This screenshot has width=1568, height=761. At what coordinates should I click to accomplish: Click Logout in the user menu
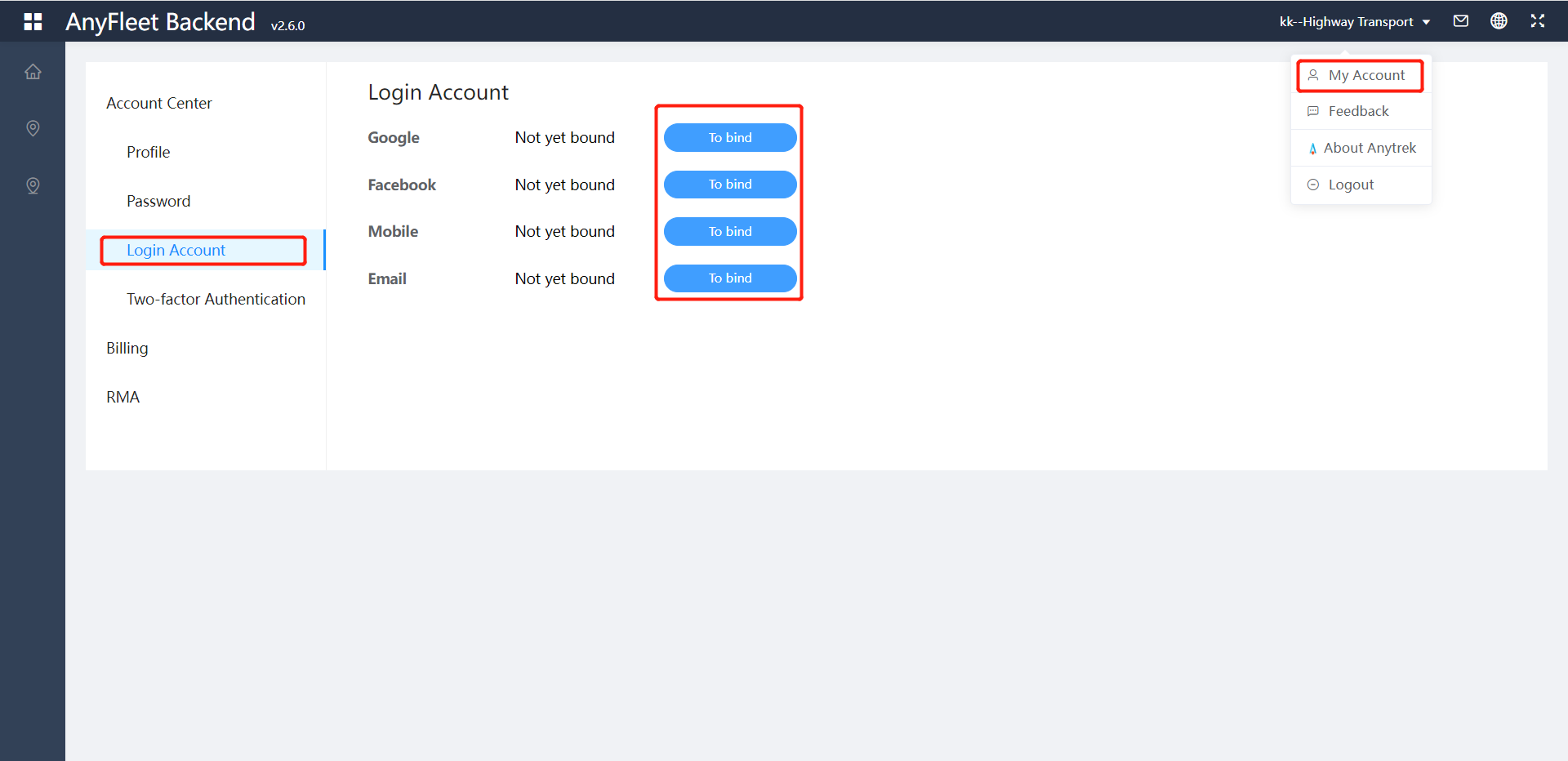(x=1350, y=185)
